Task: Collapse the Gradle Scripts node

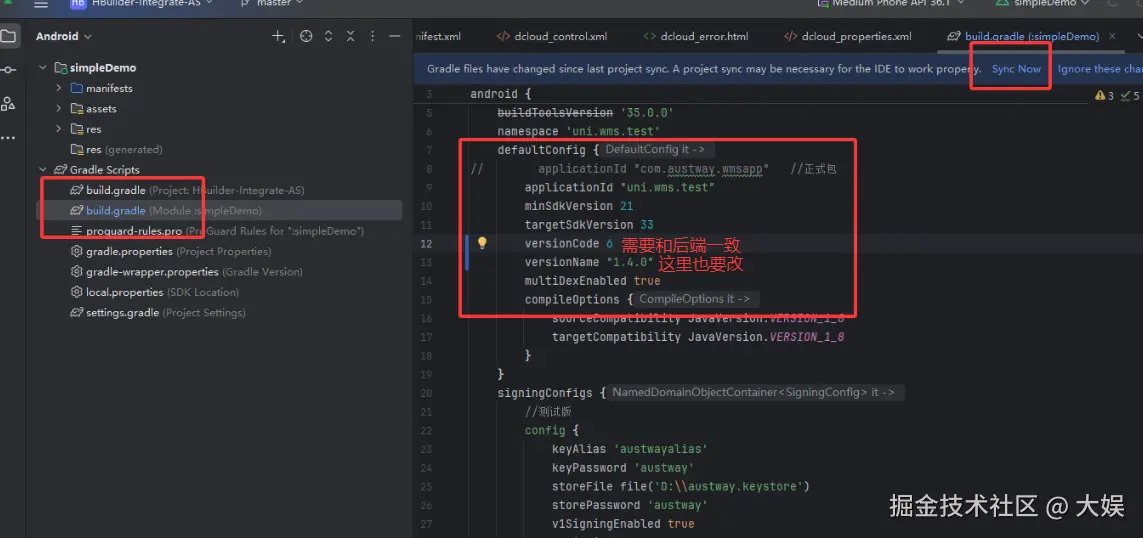Action: click(x=42, y=170)
